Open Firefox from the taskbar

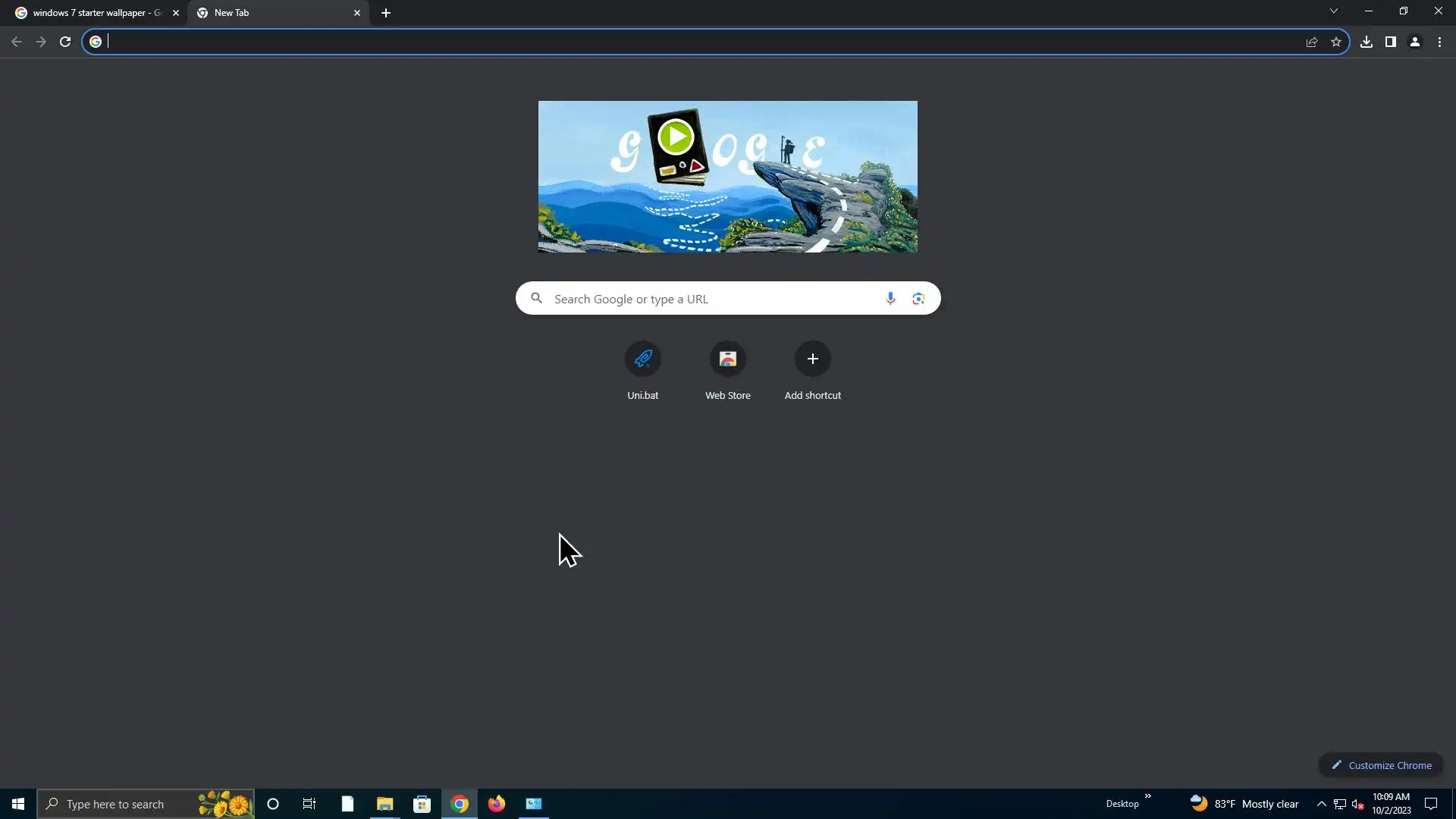(497, 804)
